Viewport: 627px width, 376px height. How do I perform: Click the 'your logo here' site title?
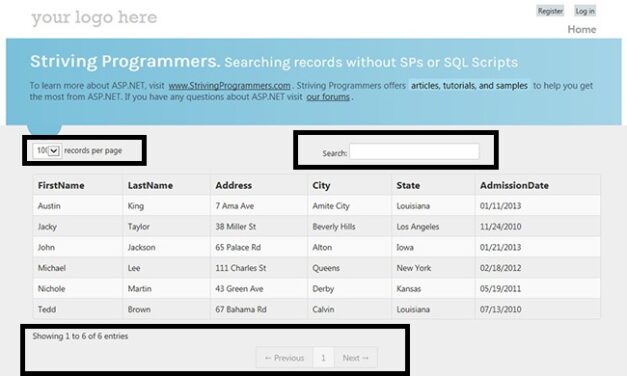point(94,18)
